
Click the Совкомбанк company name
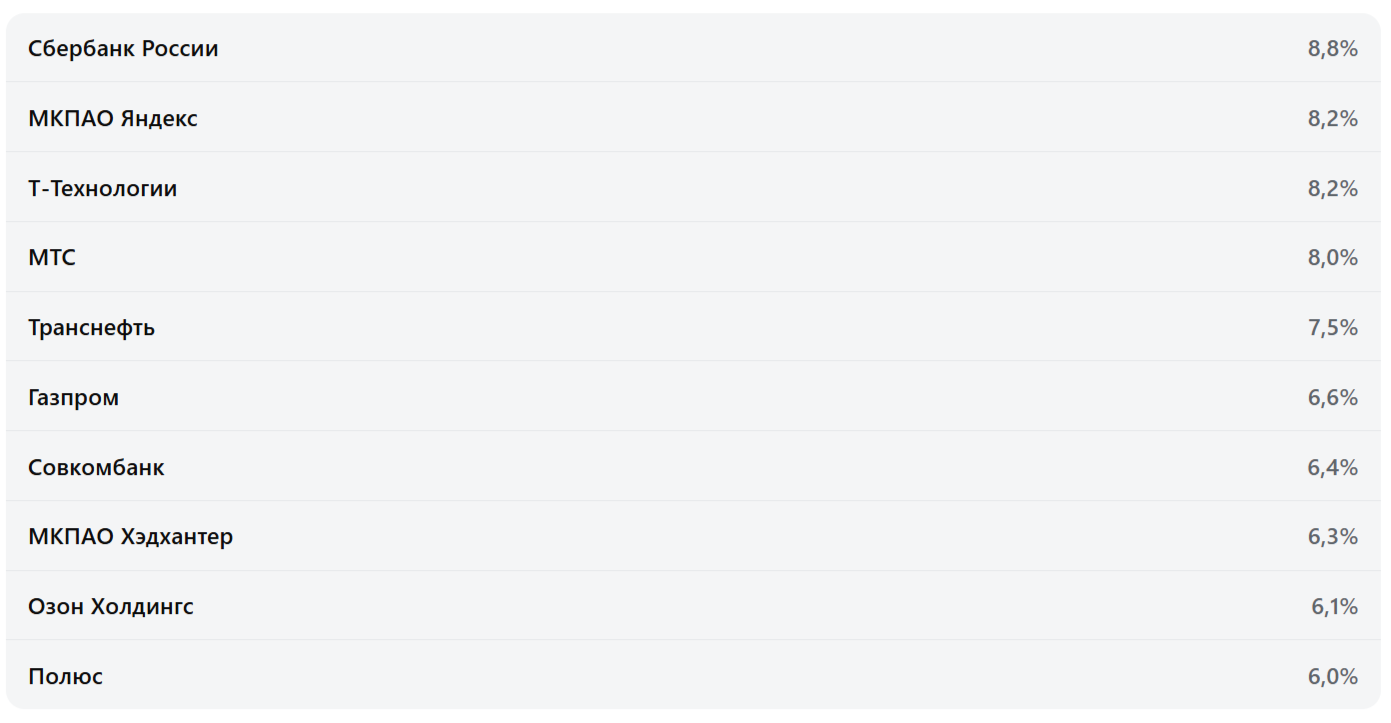click(97, 468)
